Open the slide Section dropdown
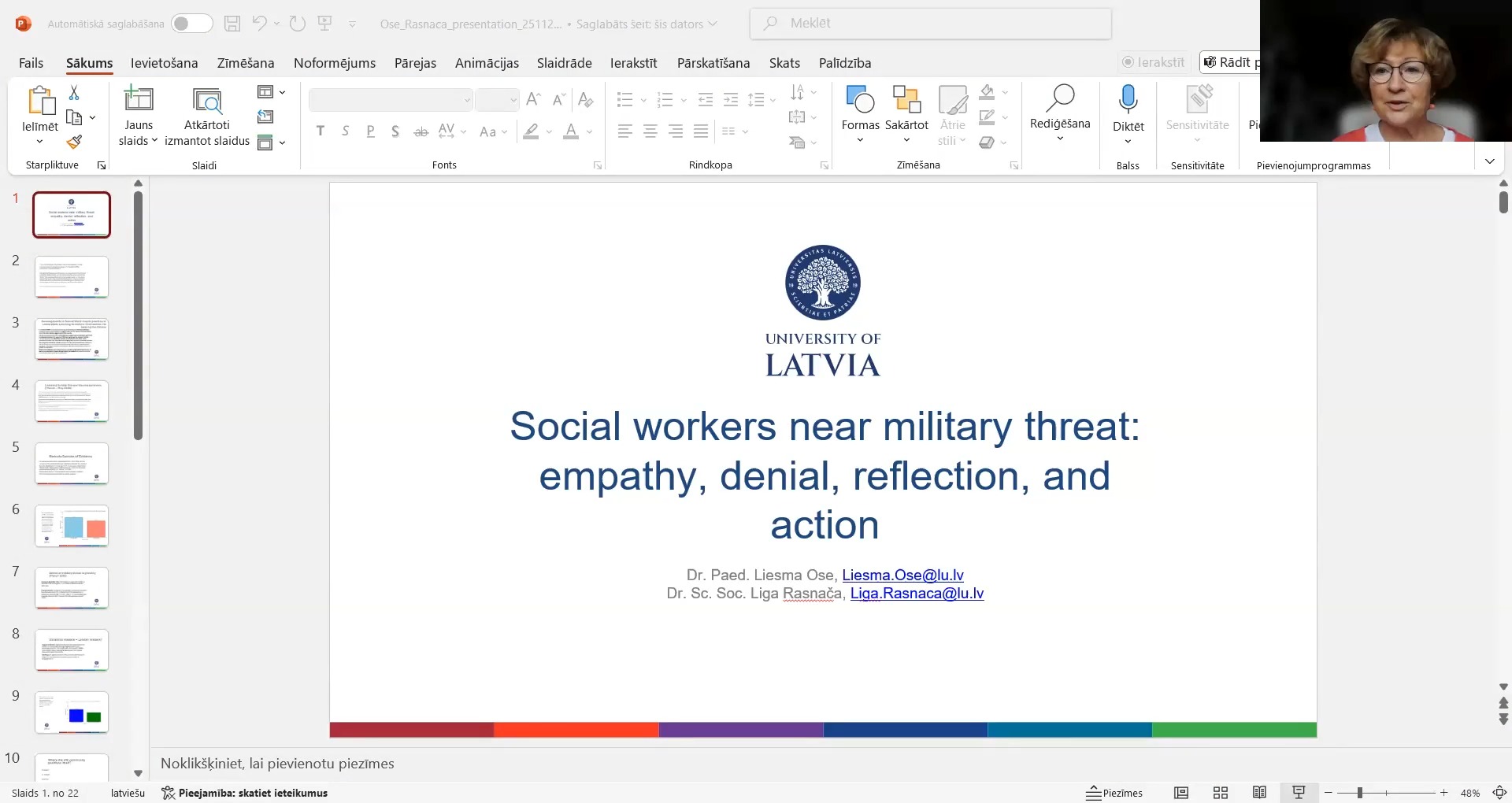This screenshot has height=803, width=1512. [x=271, y=142]
